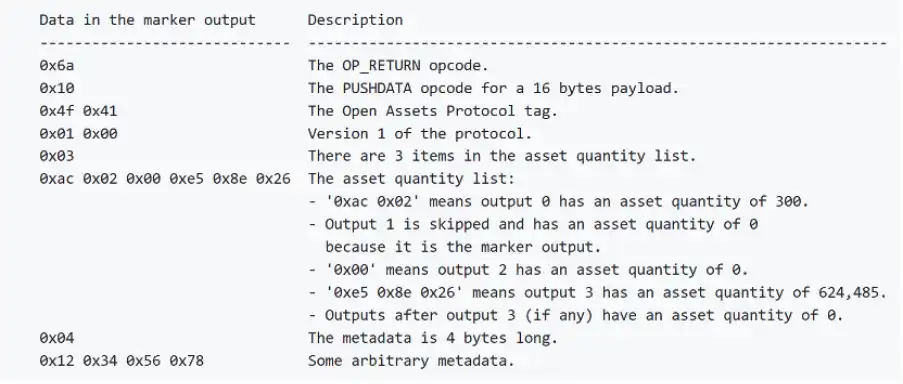Select the '0x01 0x00' version bytes
This screenshot has width=903, height=384.
78,134
